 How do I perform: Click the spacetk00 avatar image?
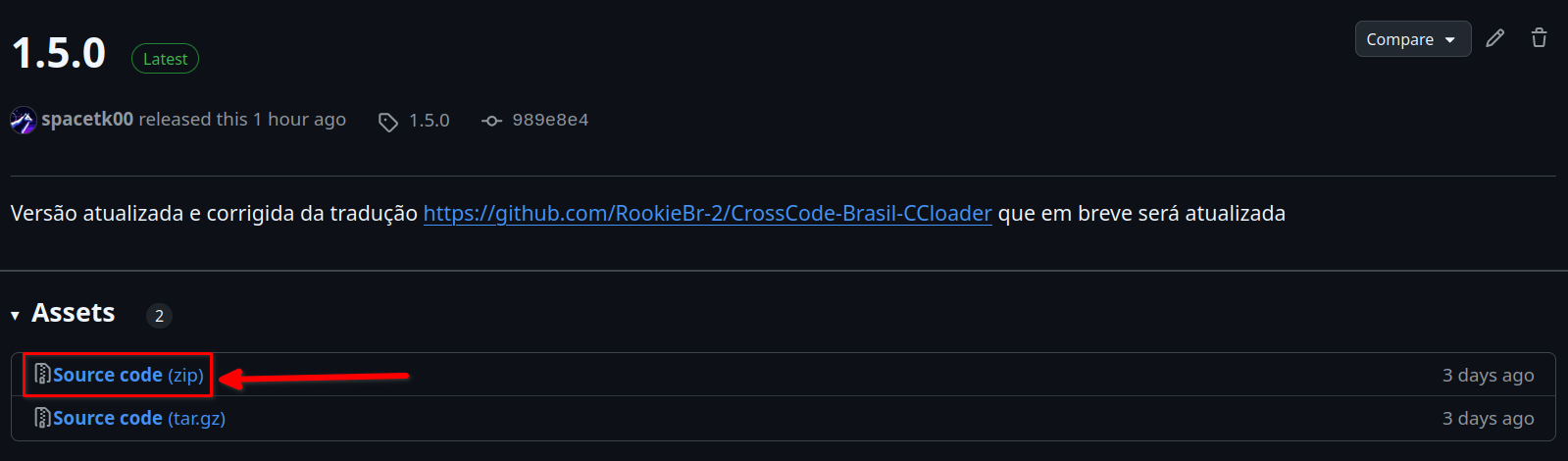click(24, 121)
